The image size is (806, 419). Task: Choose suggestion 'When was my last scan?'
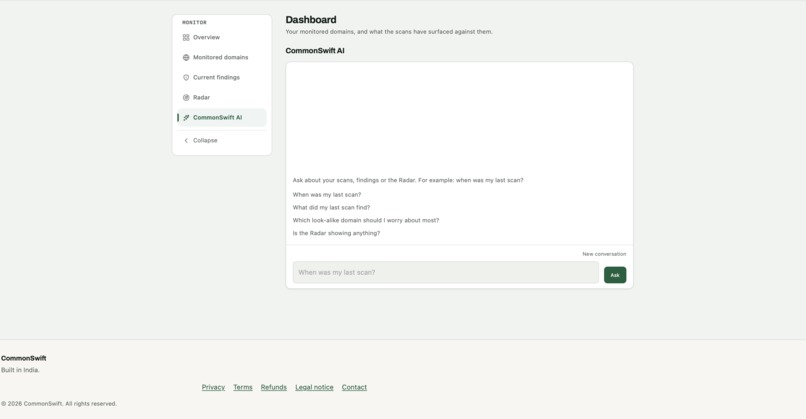pyautogui.click(x=327, y=195)
